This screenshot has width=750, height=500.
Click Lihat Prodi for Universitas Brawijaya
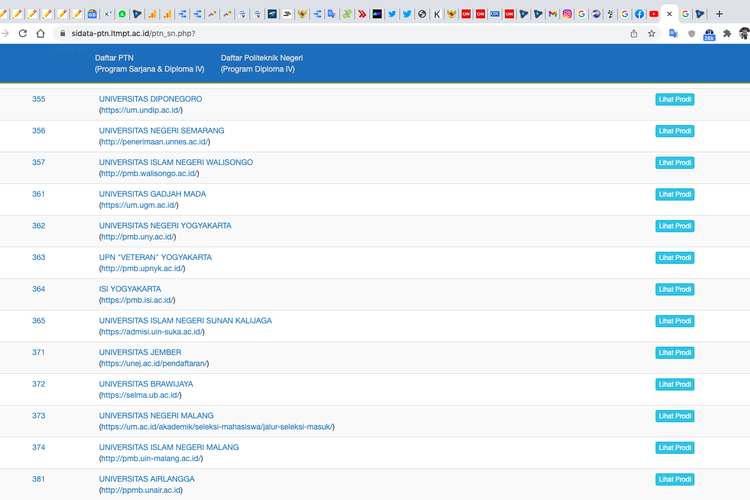tap(674, 385)
